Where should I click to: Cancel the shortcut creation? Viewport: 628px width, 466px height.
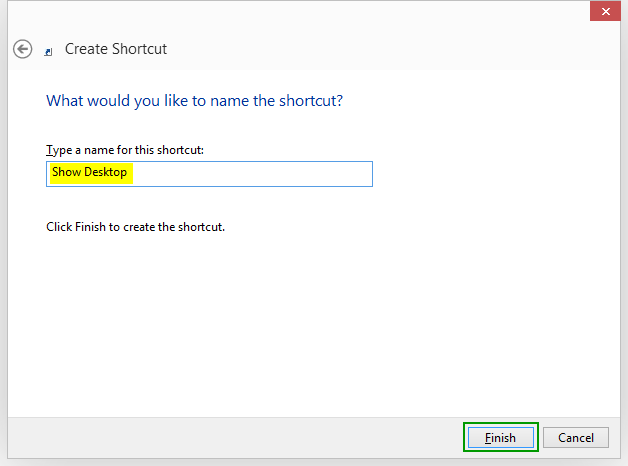pos(576,438)
